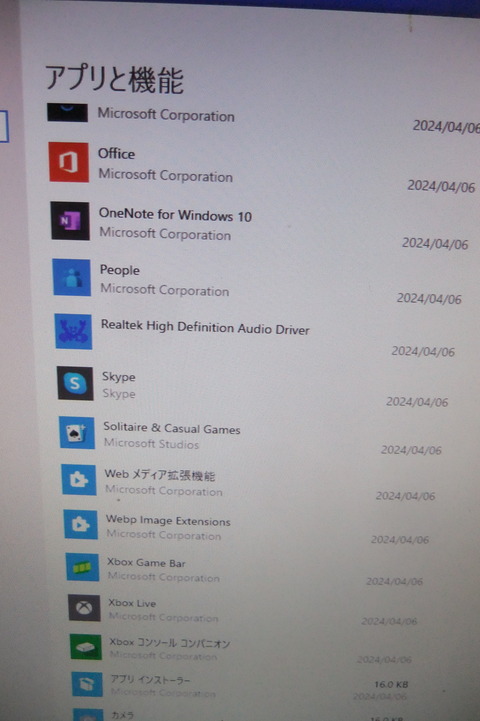Select "OneNote for Windows 10" entry name
The height and width of the screenshot is (721, 480).
tap(175, 215)
